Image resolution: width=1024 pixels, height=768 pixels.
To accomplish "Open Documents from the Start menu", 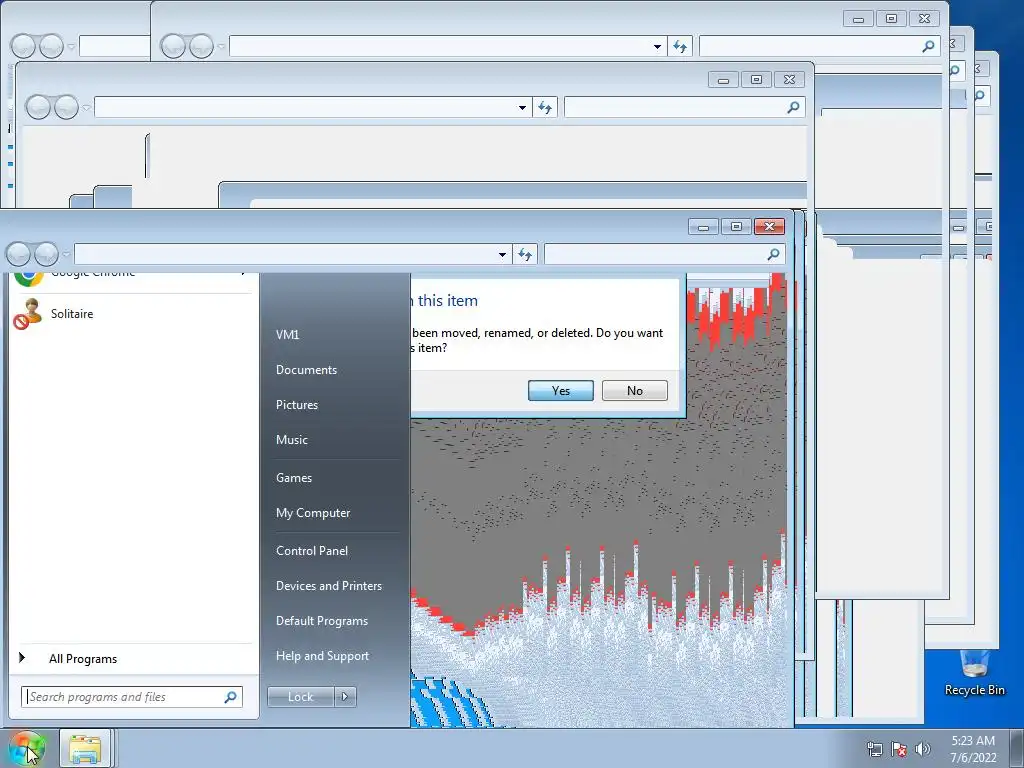I will pos(306,370).
